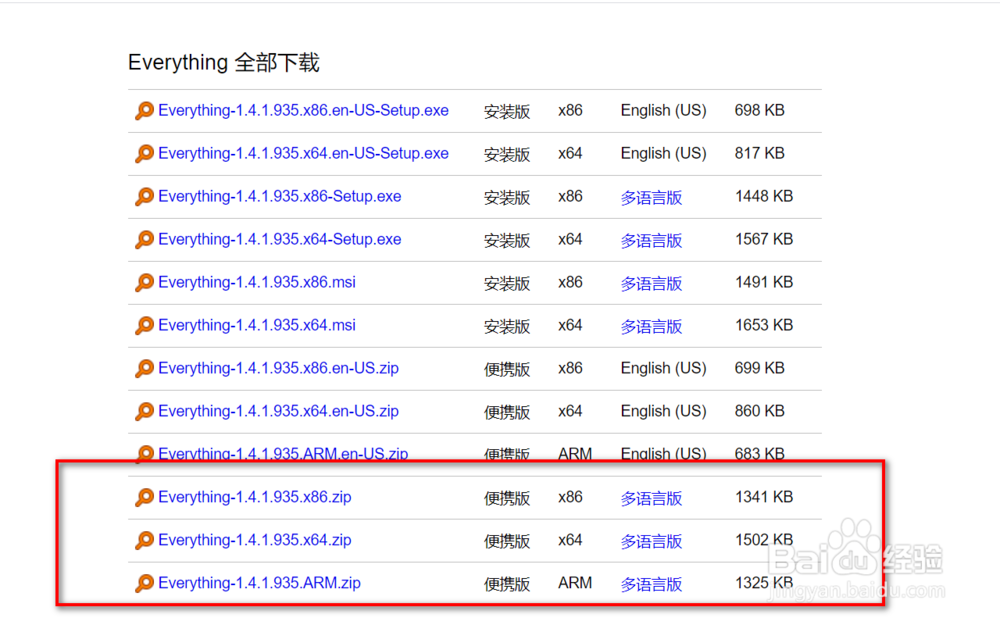Click English (US) in x86.en-US.zip row
1000x625 pixels.
pyautogui.click(x=663, y=369)
